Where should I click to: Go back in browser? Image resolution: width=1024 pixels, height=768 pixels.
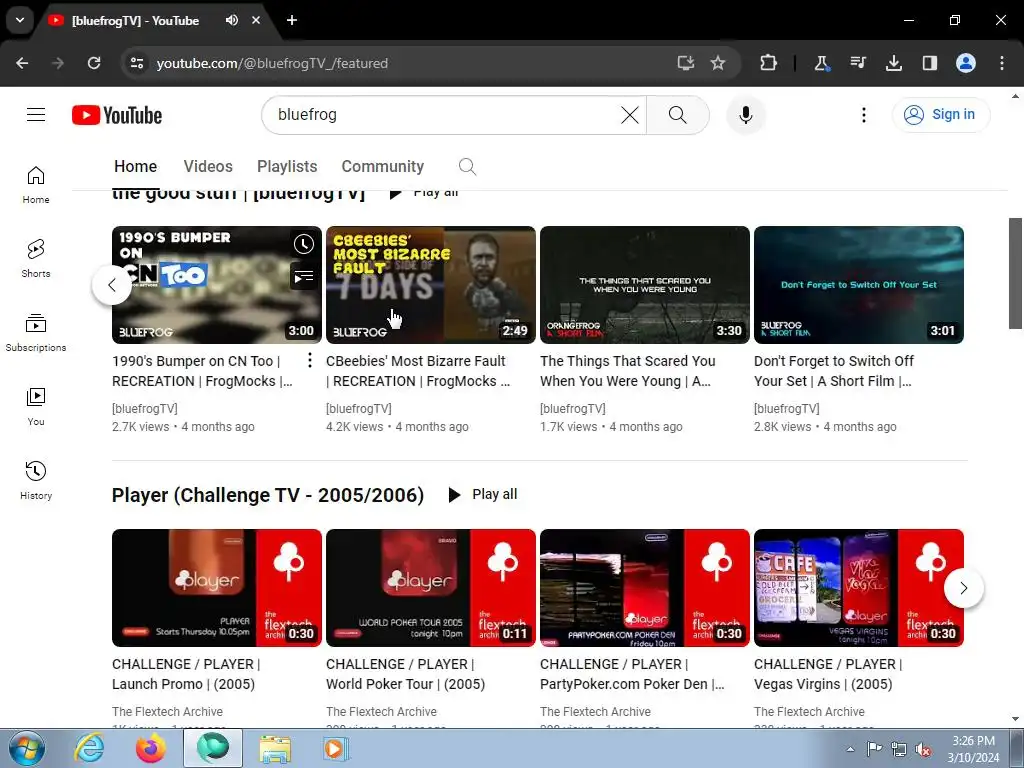click(x=22, y=63)
